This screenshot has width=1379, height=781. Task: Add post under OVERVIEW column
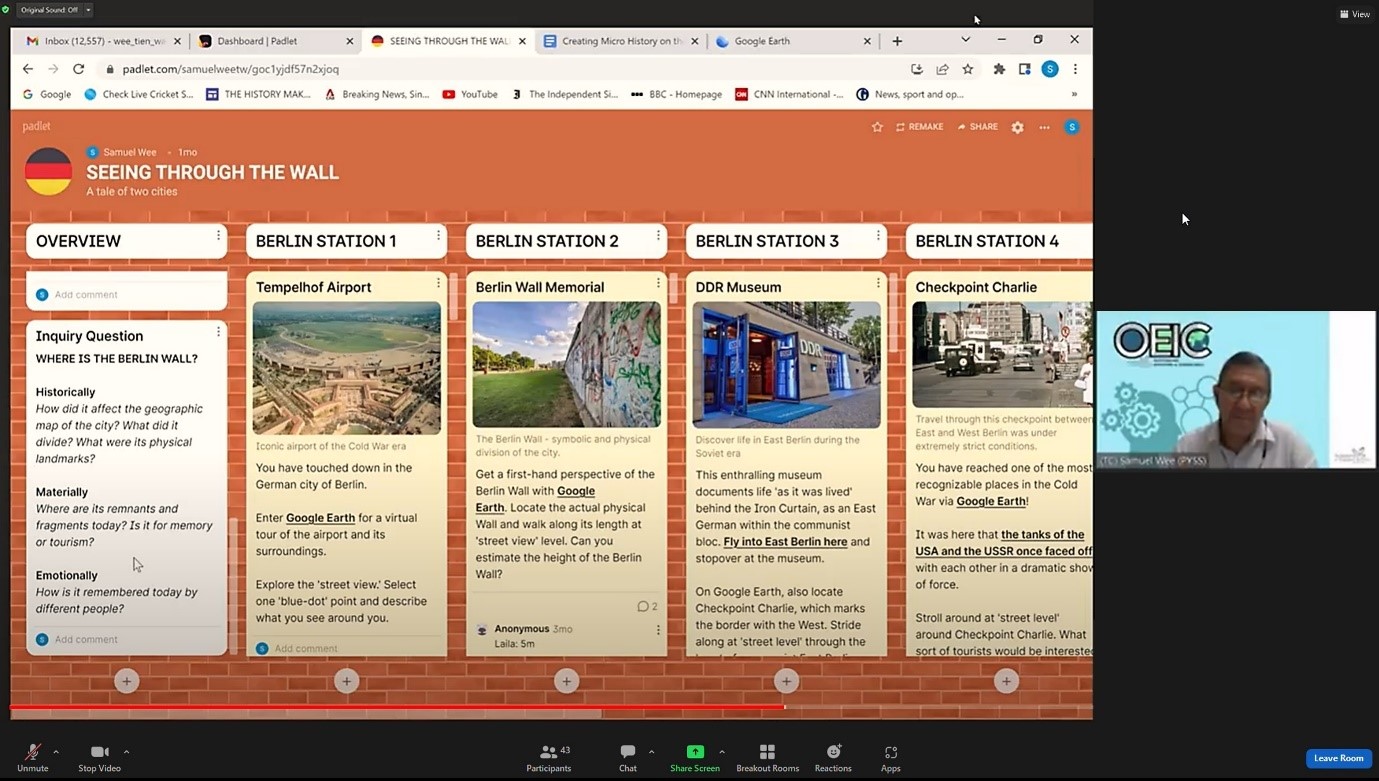click(126, 681)
